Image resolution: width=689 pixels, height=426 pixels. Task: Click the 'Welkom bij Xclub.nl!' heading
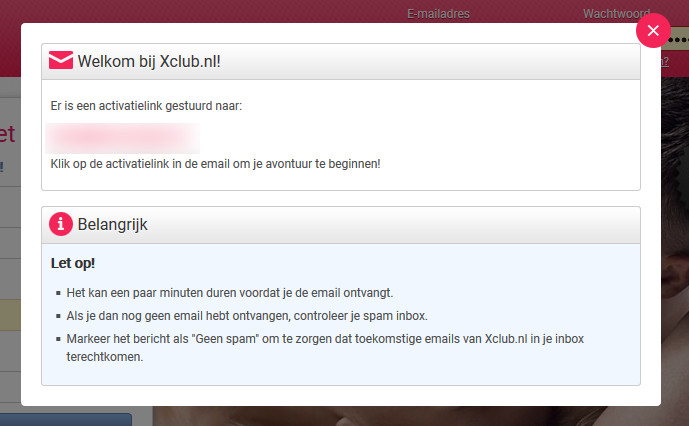click(149, 62)
